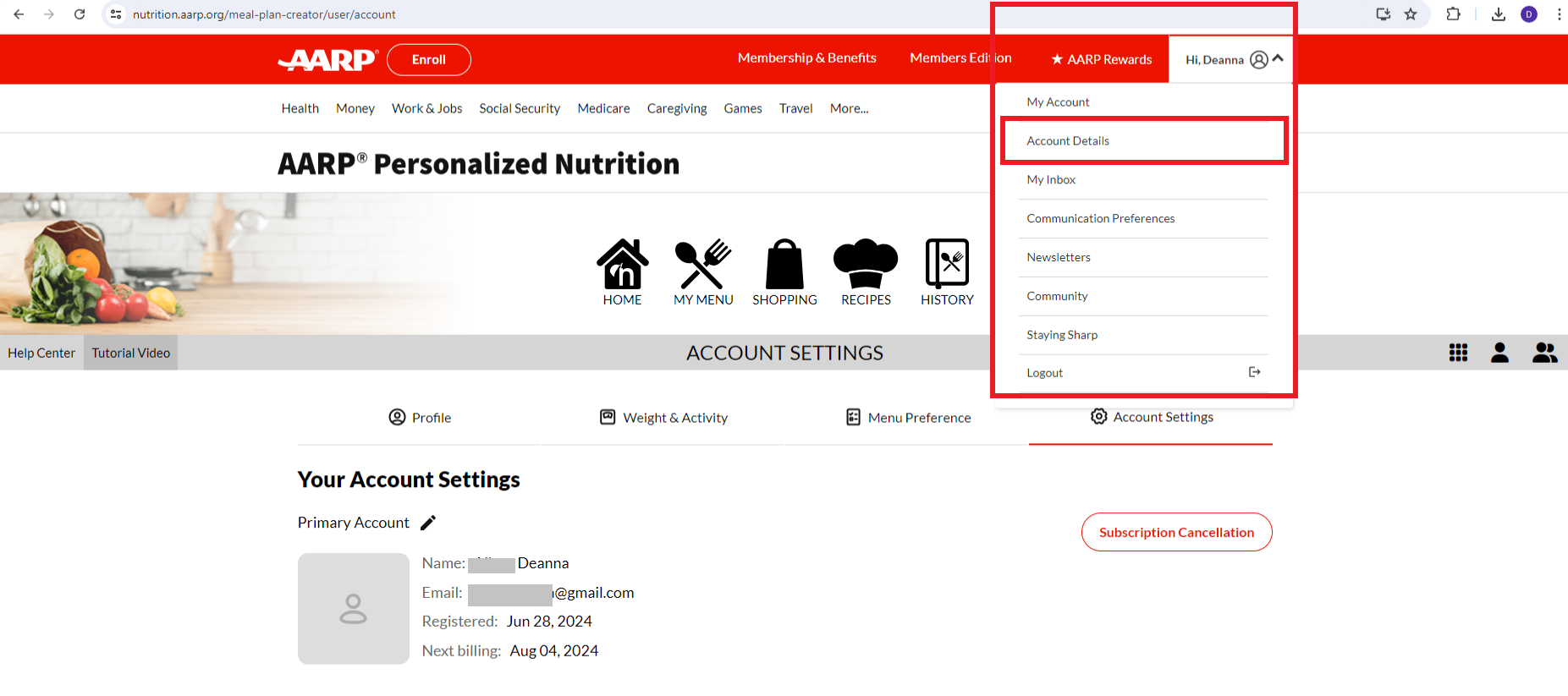Click the site information icon in address bar
The width and height of the screenshot is (1568, 696).
[116, 14]
